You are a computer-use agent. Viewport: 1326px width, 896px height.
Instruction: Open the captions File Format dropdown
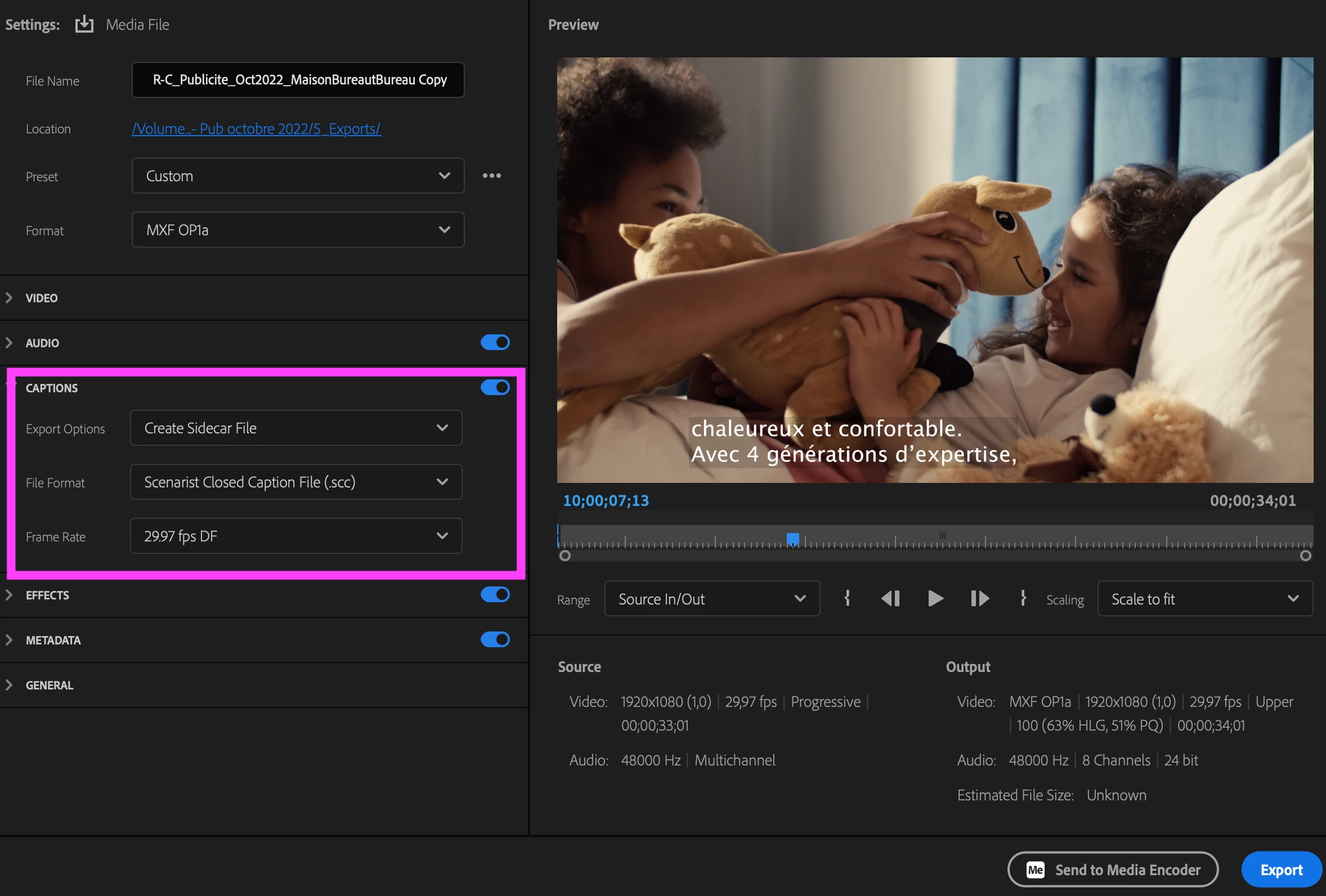point(295,482)
